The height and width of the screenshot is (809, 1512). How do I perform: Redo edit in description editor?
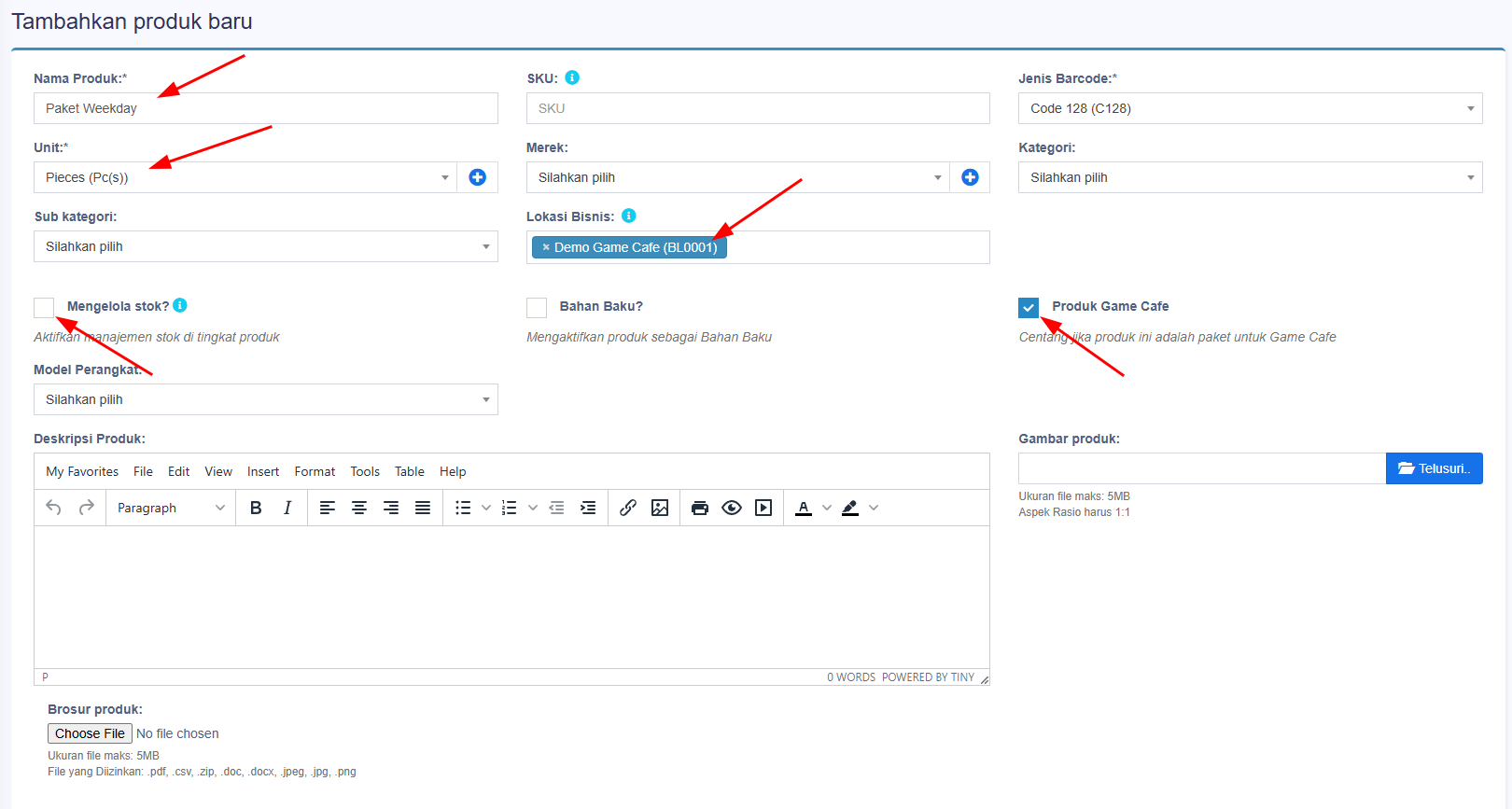tap(87, 508)
